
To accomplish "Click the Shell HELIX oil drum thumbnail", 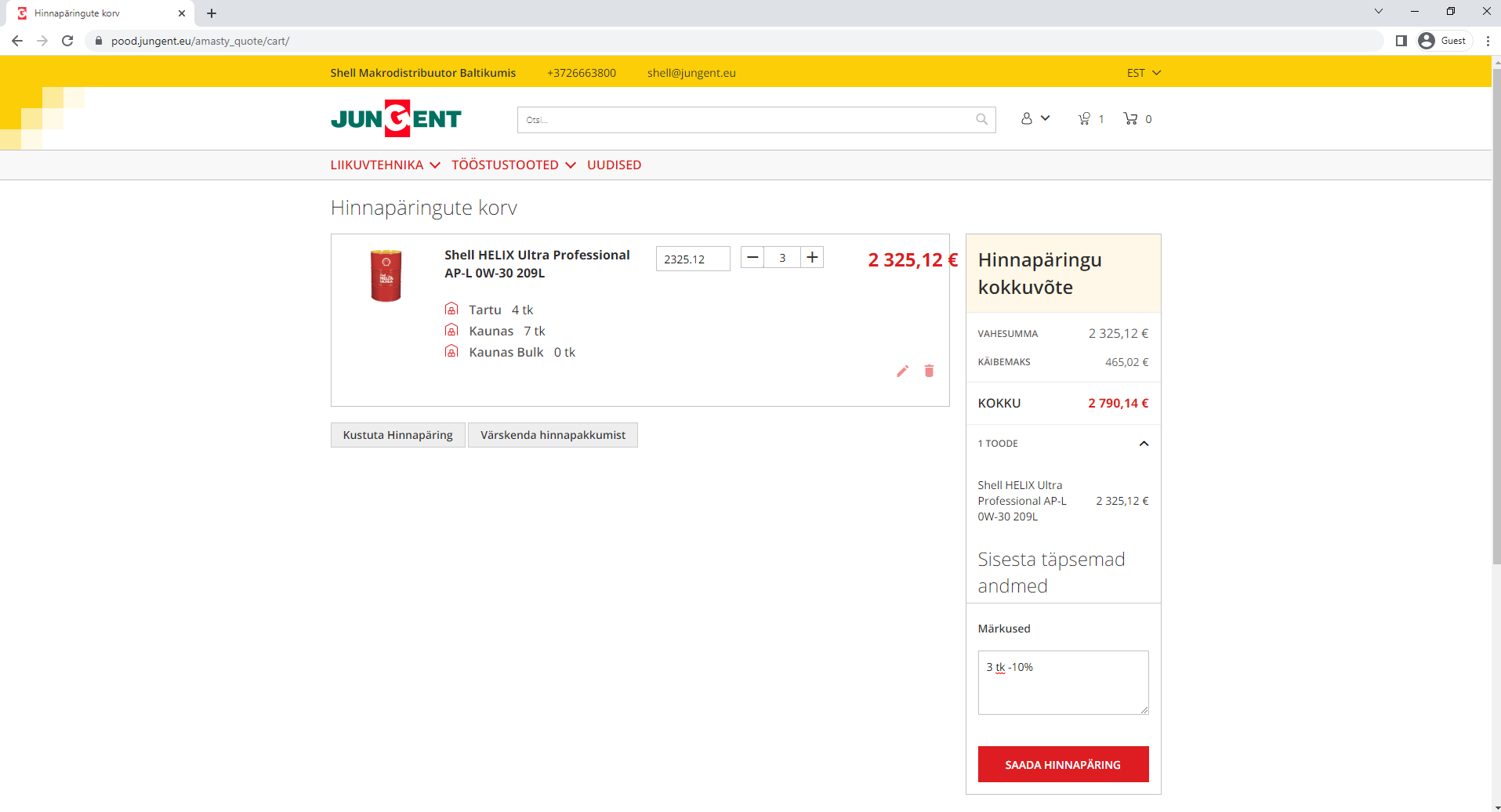I will [x=386, y=275].
